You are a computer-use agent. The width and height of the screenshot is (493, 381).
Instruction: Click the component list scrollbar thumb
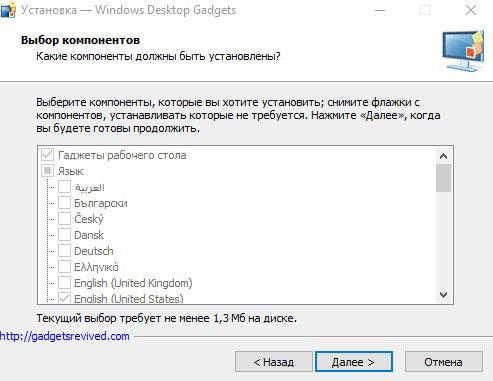[443, 178]
